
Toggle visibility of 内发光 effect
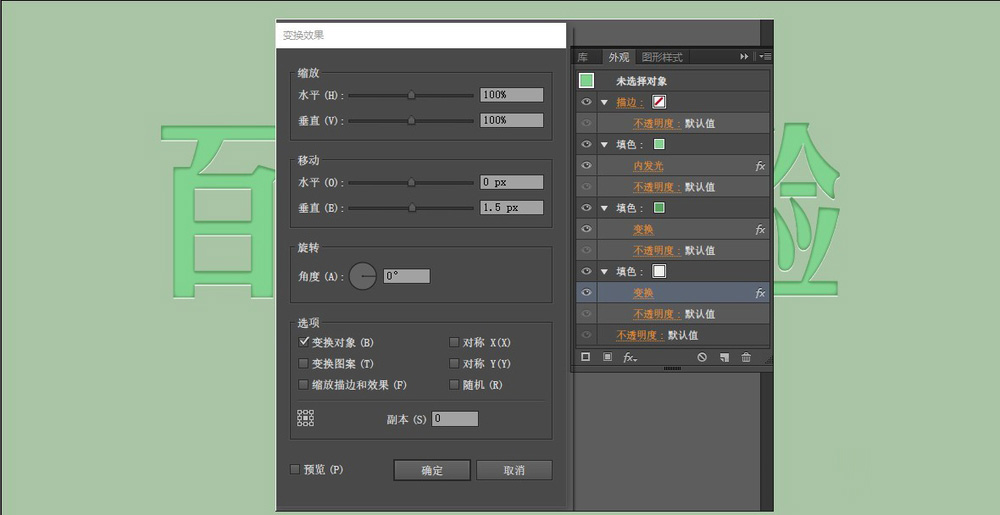586,166
